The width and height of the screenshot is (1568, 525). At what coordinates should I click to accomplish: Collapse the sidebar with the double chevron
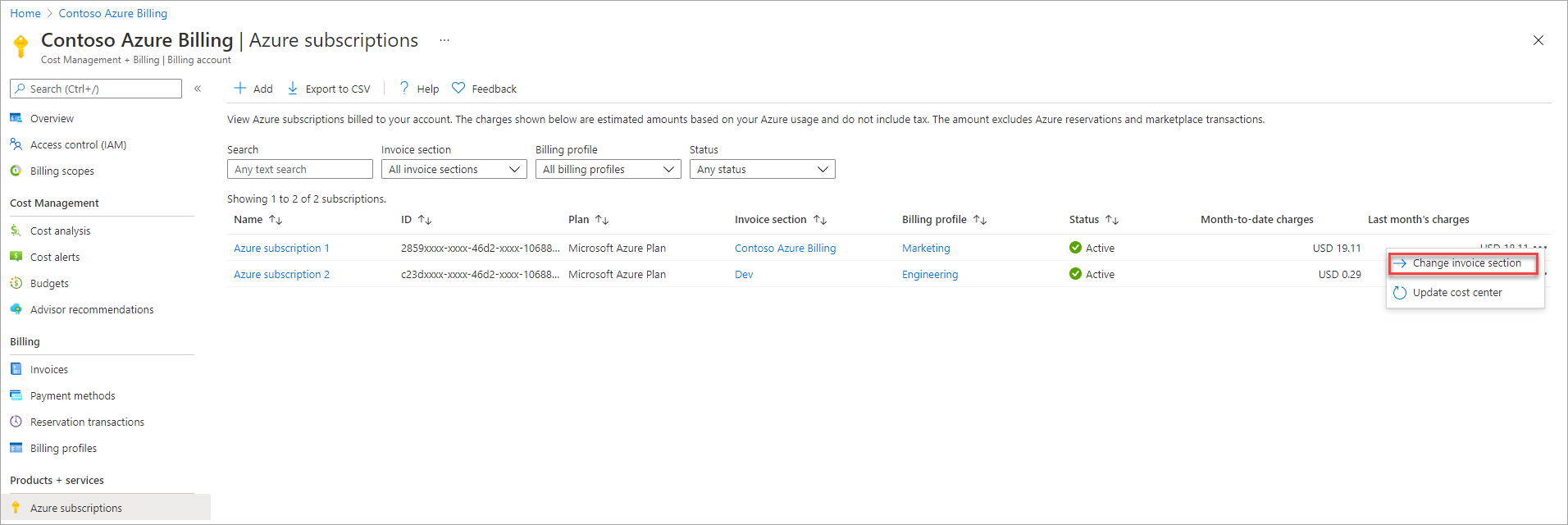pyautogui.click(x=198, y=89)
